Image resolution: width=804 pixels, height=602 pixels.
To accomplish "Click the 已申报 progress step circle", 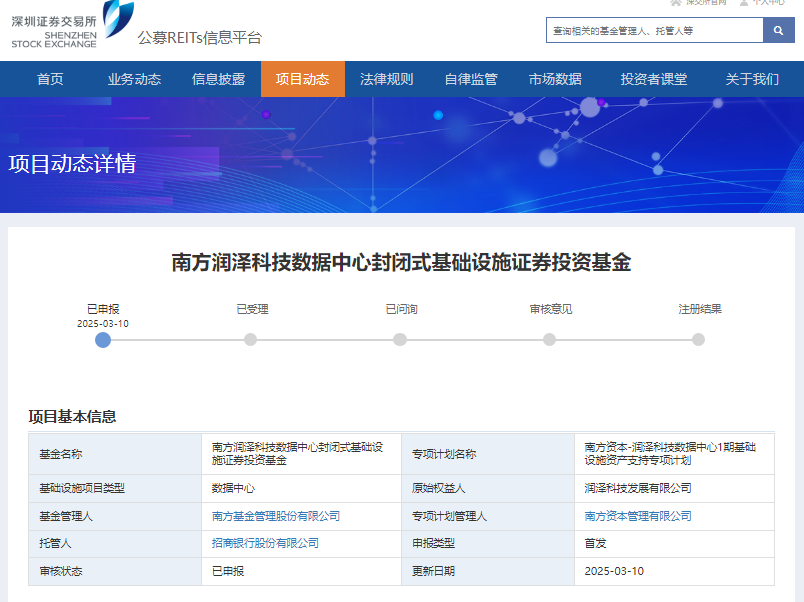I will (103, 340).
